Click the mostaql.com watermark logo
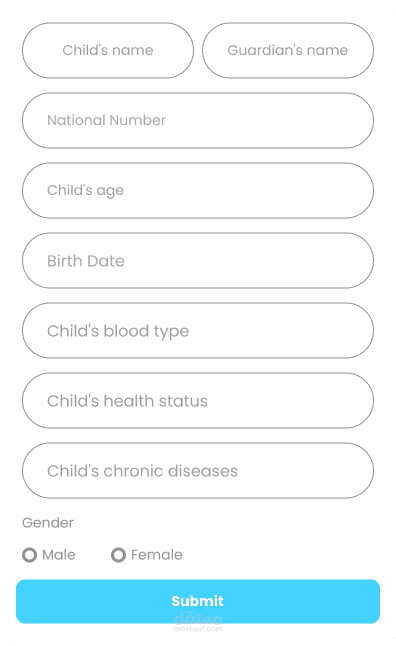This screenshot has width=396, height=646. pyautogui.click(x=198, y=622)
